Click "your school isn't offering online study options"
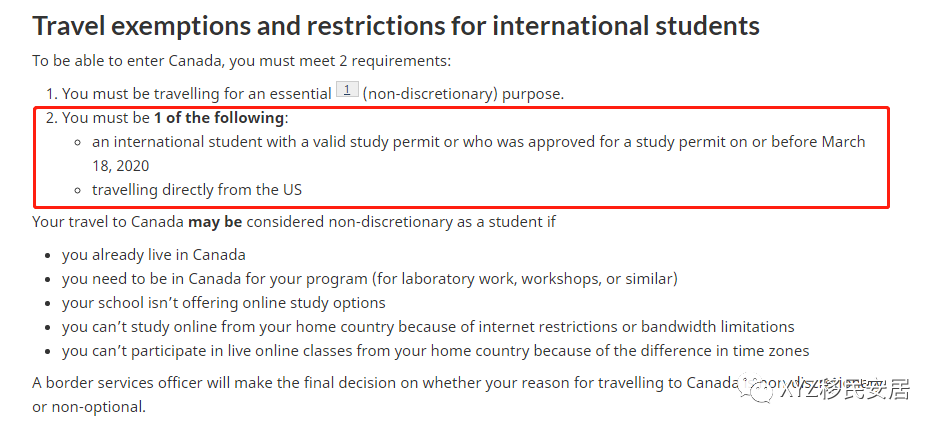Image resolution: width=941 pixels, height=430 pixels. [224, 303]
